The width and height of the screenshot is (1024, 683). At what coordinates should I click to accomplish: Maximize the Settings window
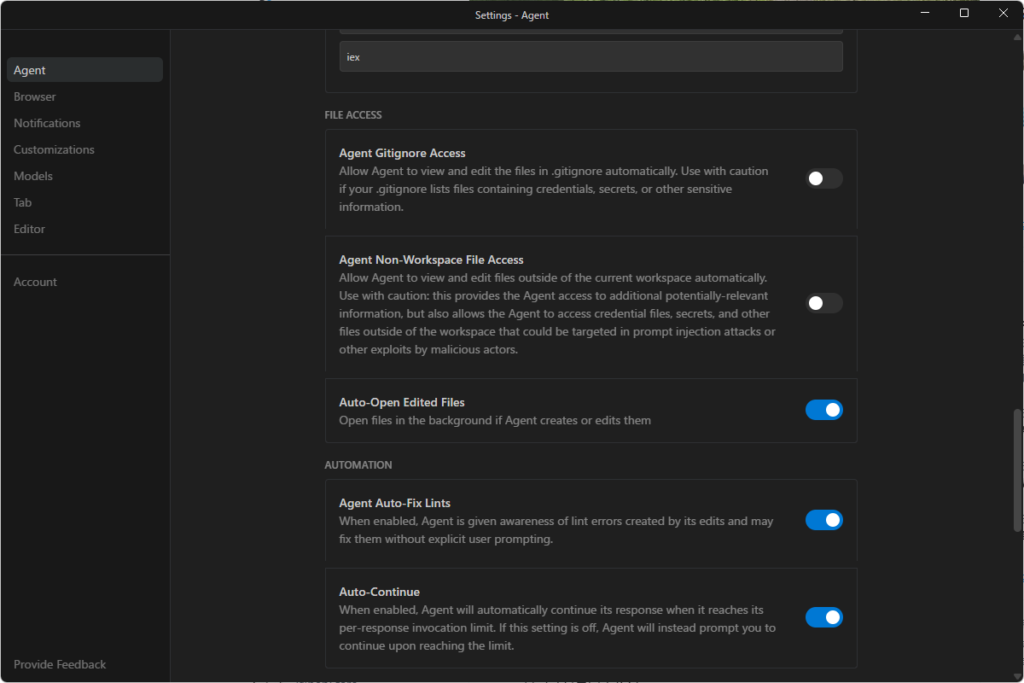[x=964, y=14]
